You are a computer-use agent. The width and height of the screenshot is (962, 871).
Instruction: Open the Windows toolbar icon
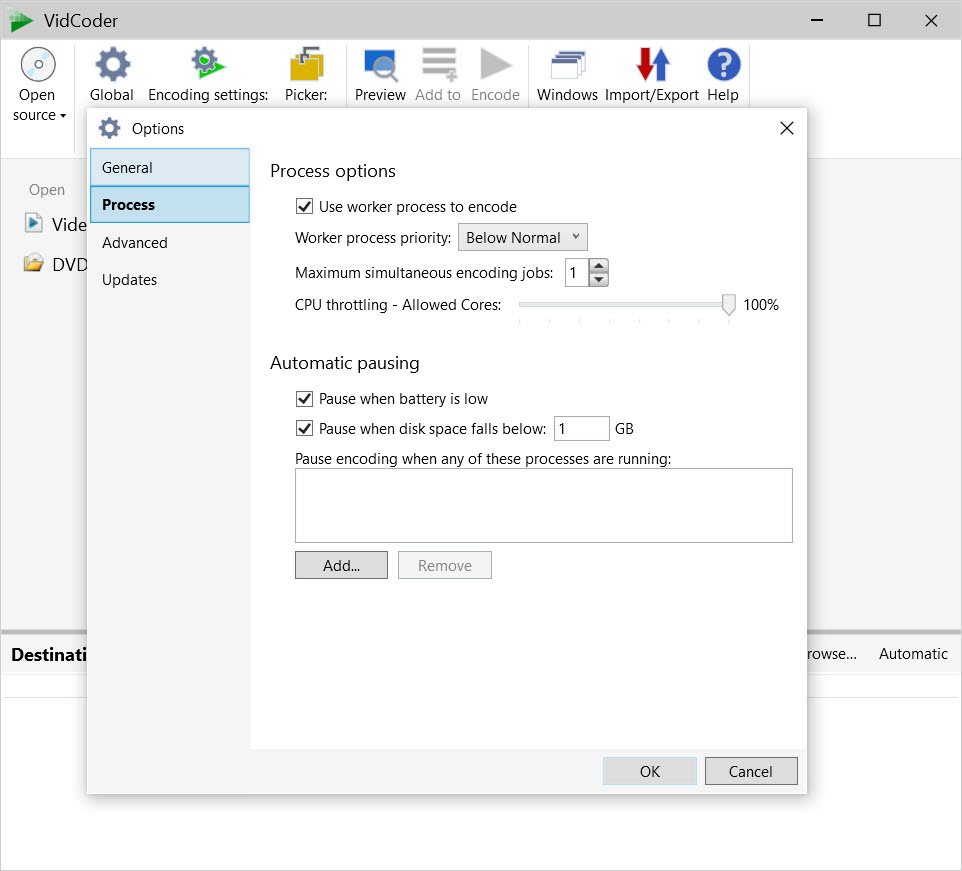click(x=568, y=65)
